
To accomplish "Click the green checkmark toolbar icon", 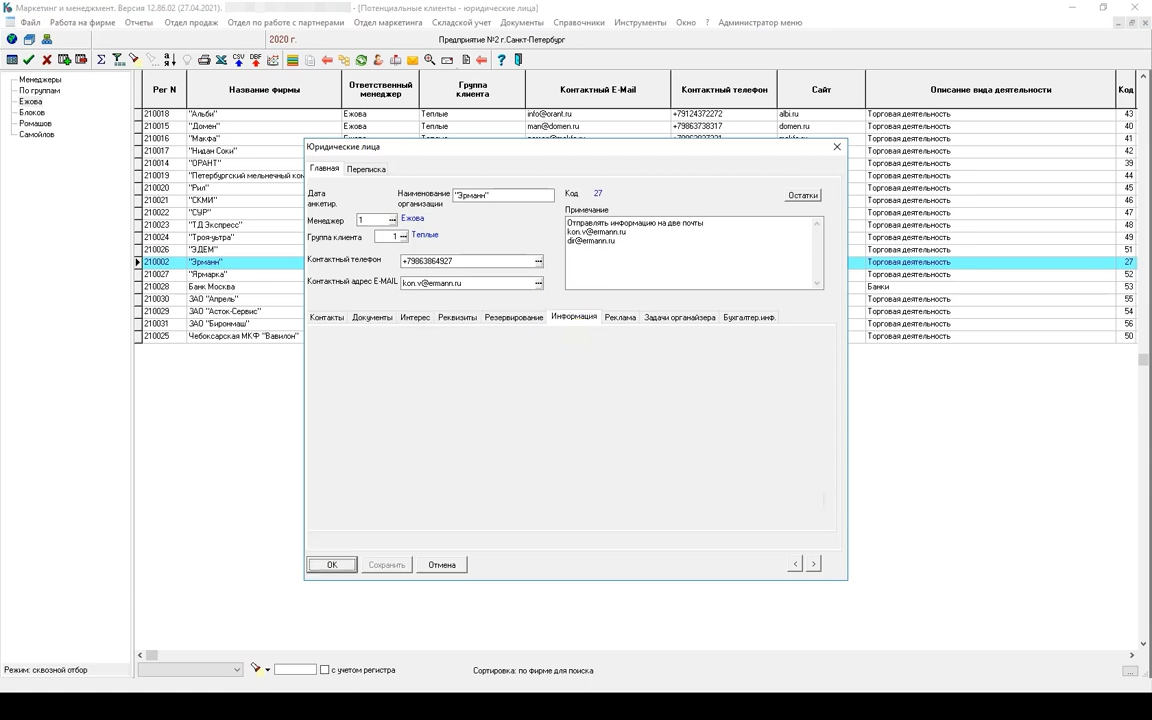I will coord(29,60).
